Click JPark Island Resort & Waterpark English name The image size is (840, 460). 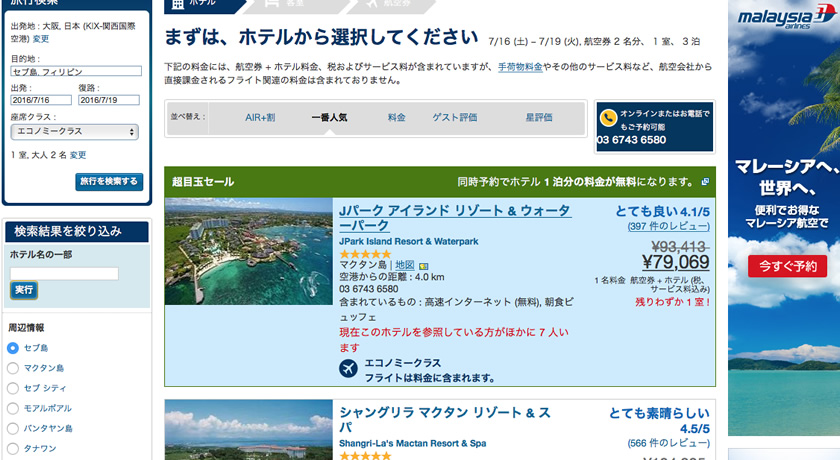pyautogui.click(x=409, y=242)
